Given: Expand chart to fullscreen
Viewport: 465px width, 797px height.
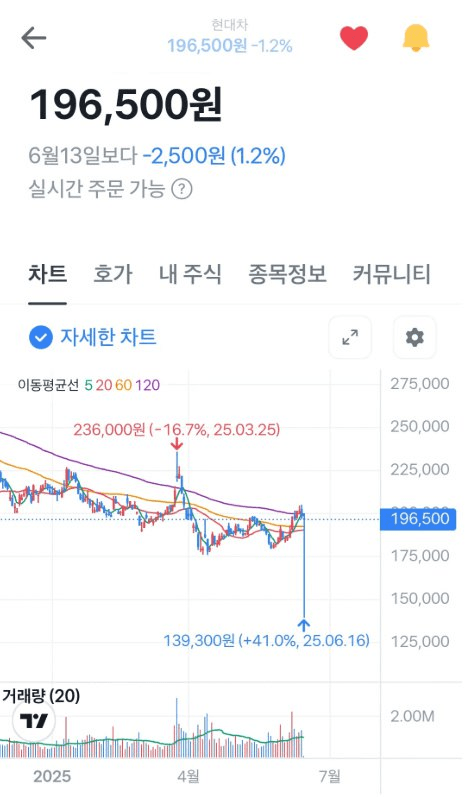Looking at the screenshot, I should (x=350, y=338).
